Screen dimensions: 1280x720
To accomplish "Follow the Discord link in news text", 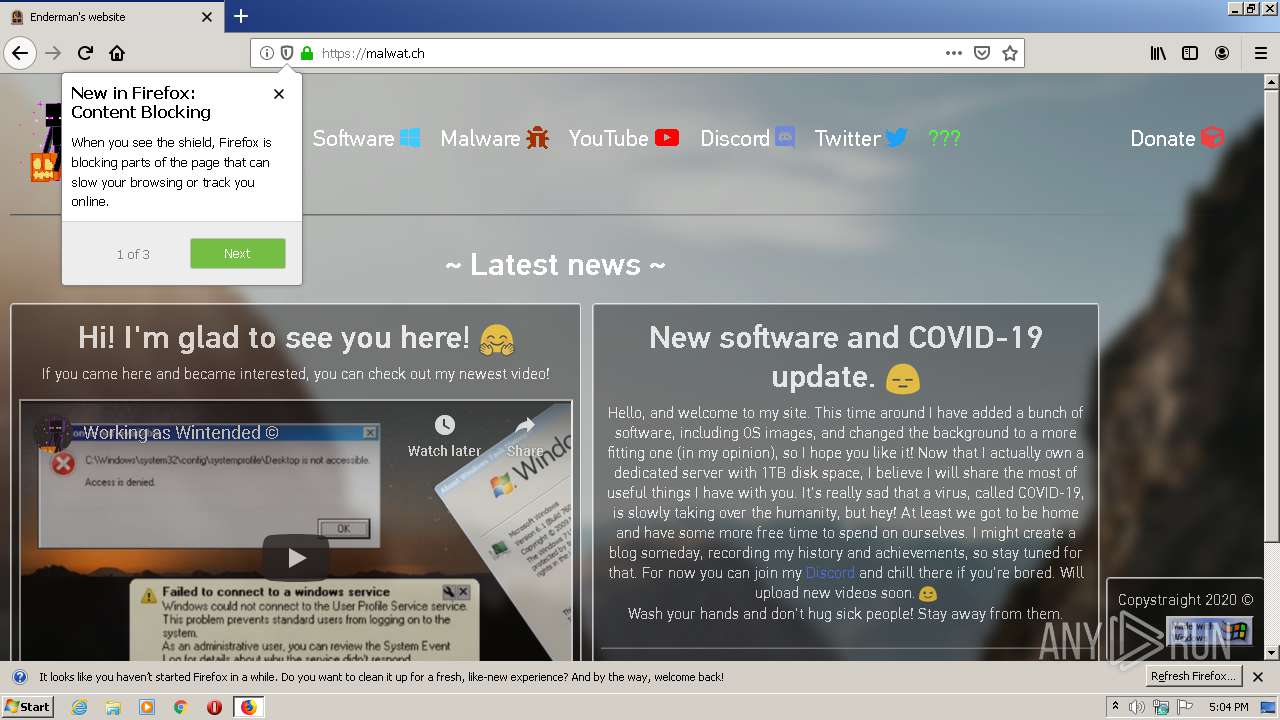I will [830, 573].
